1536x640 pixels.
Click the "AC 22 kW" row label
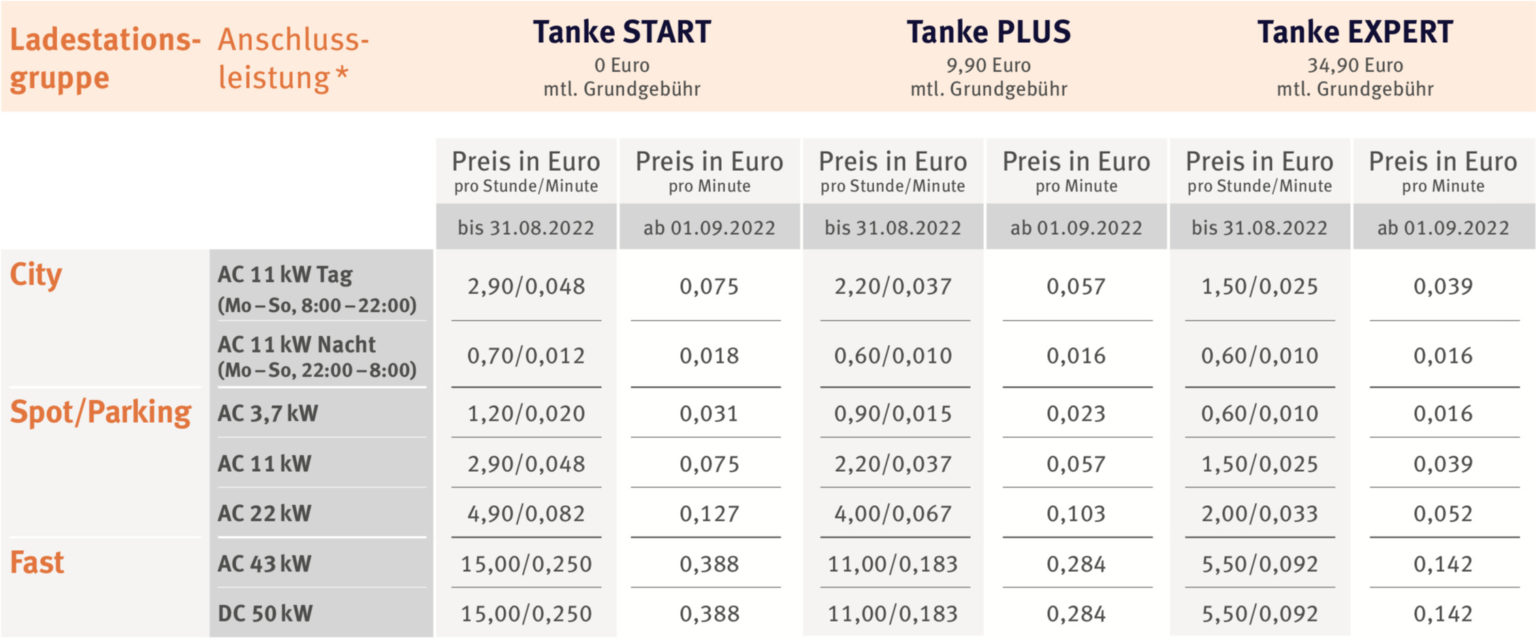coord(264,514)
